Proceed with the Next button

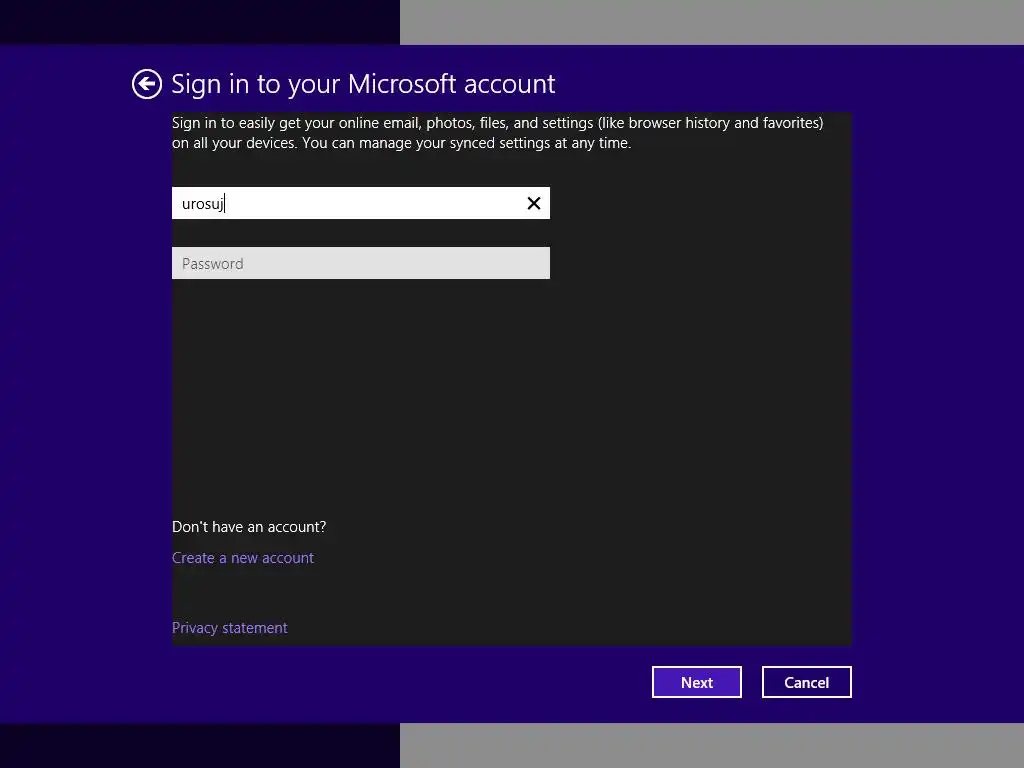coord(697,682)
